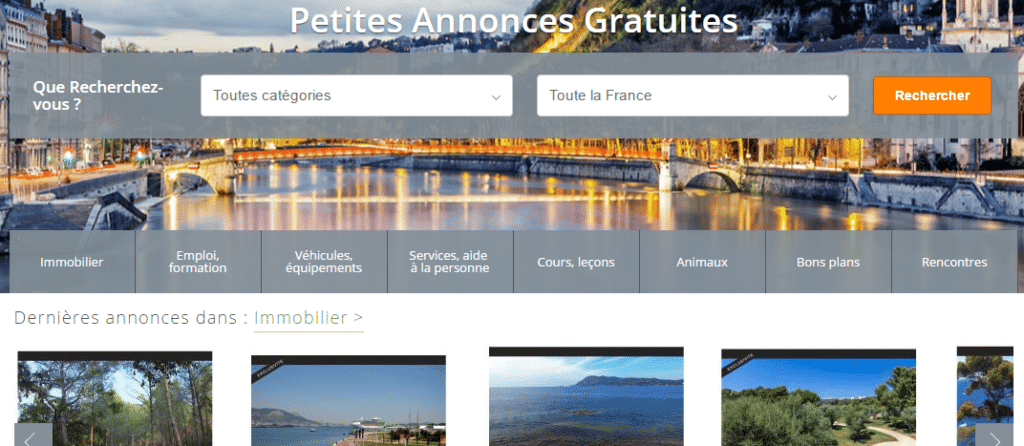Open the forest listing thumbnail
The width and height of the screenshot is (1024, 446).
[x=115, y=399]
